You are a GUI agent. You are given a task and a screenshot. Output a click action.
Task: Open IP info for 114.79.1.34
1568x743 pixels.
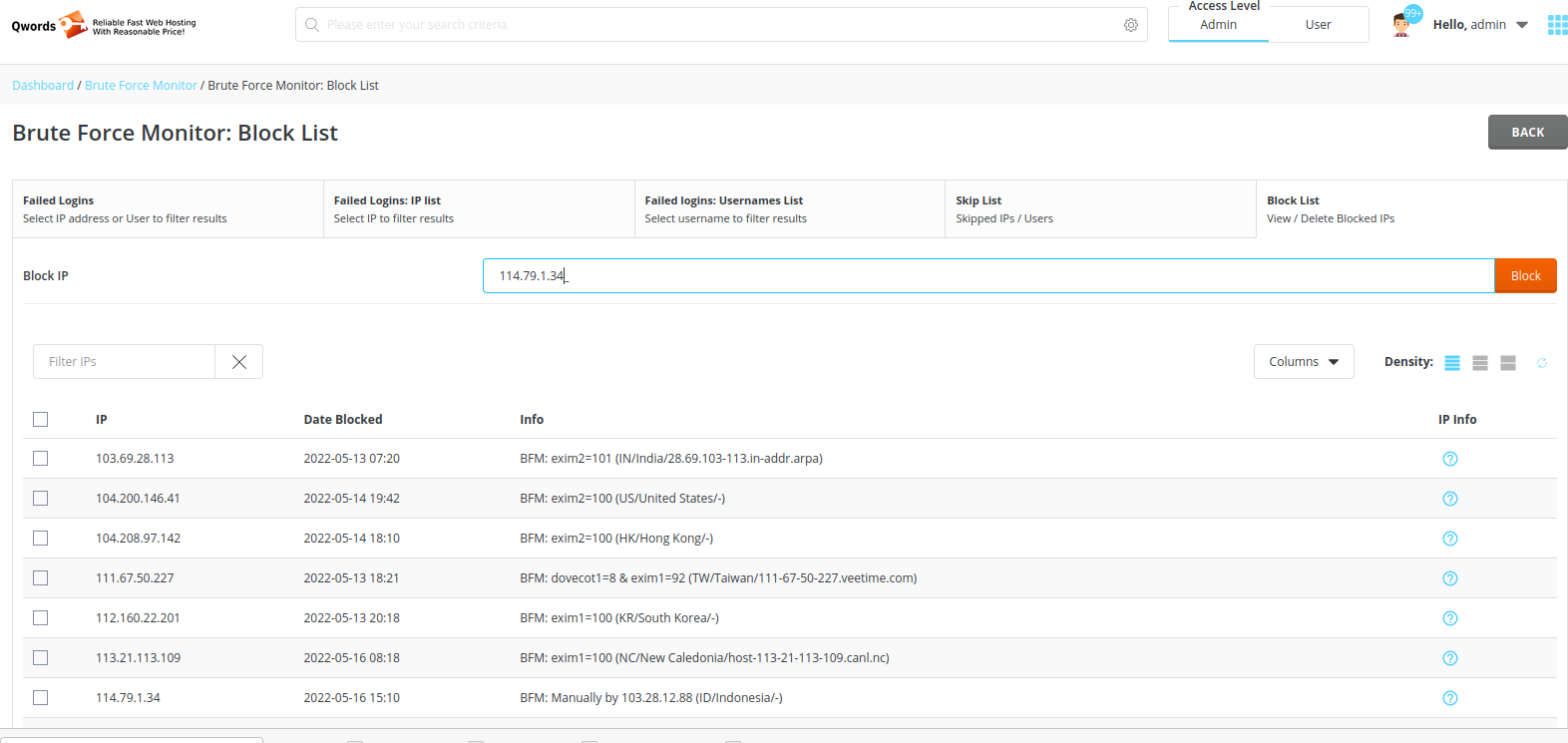point(1450,698)
